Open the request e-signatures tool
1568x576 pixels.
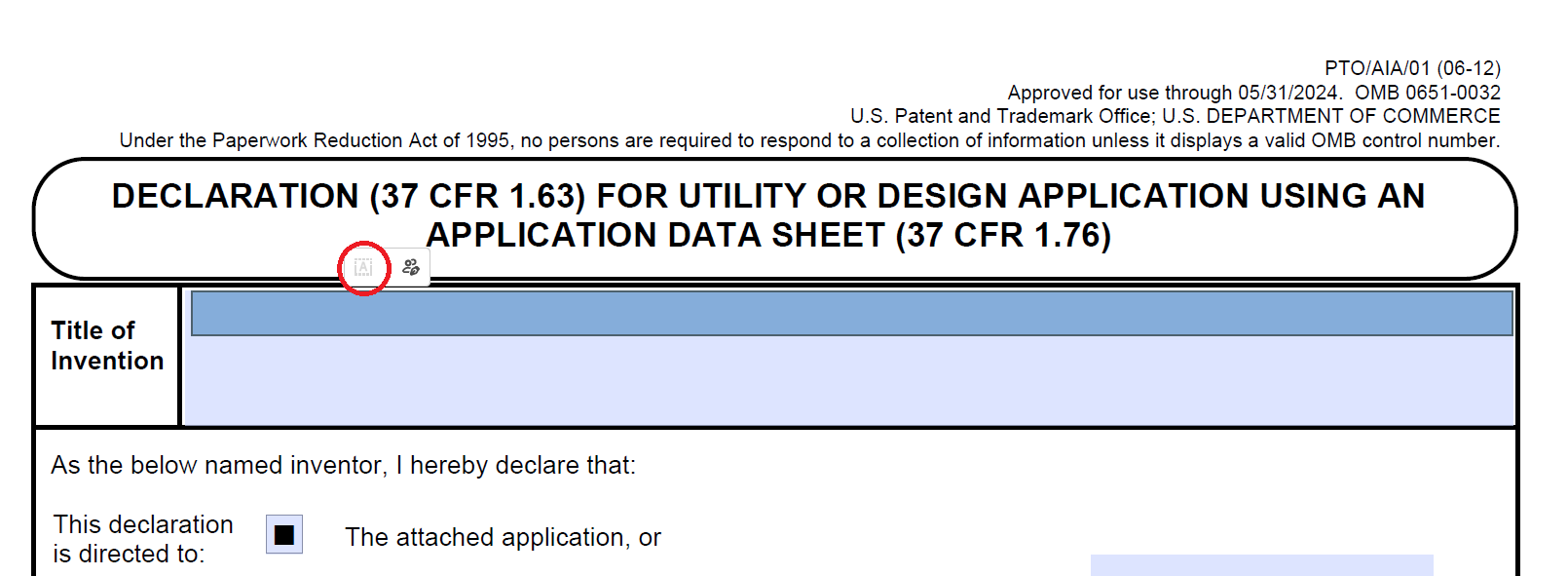click(x=411, y=267)
